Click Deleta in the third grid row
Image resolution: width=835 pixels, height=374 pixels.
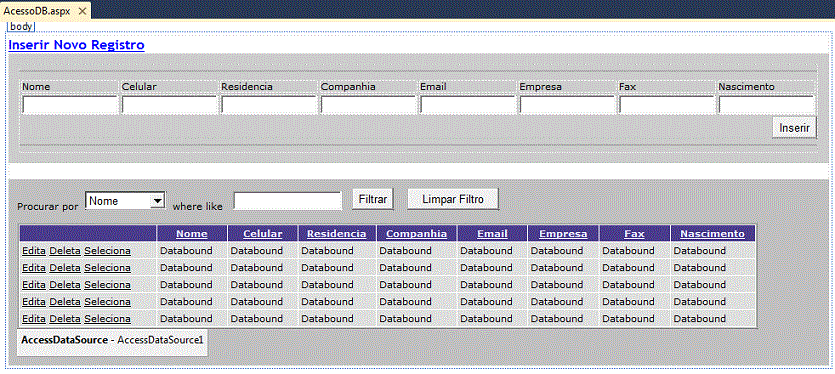point(65,284)
